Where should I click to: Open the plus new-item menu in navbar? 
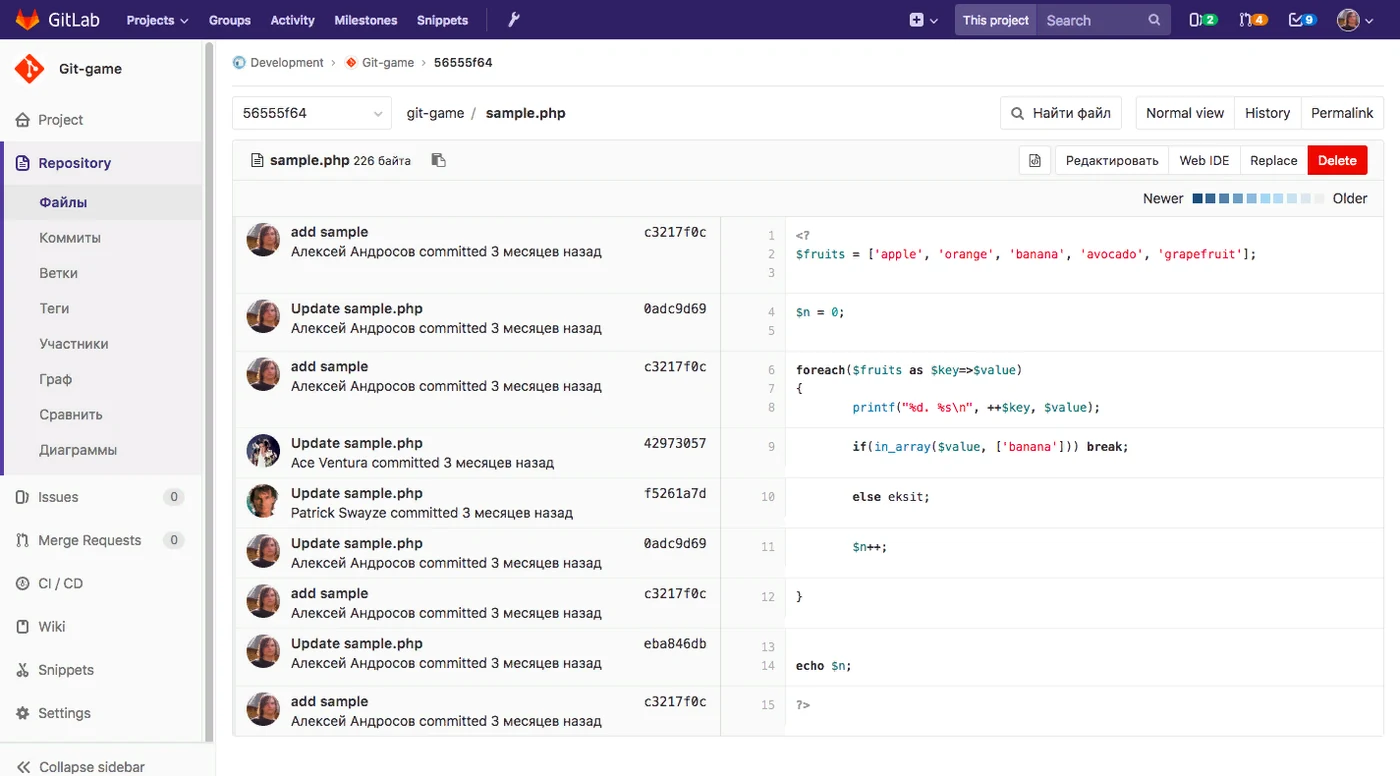pos(924,20)
